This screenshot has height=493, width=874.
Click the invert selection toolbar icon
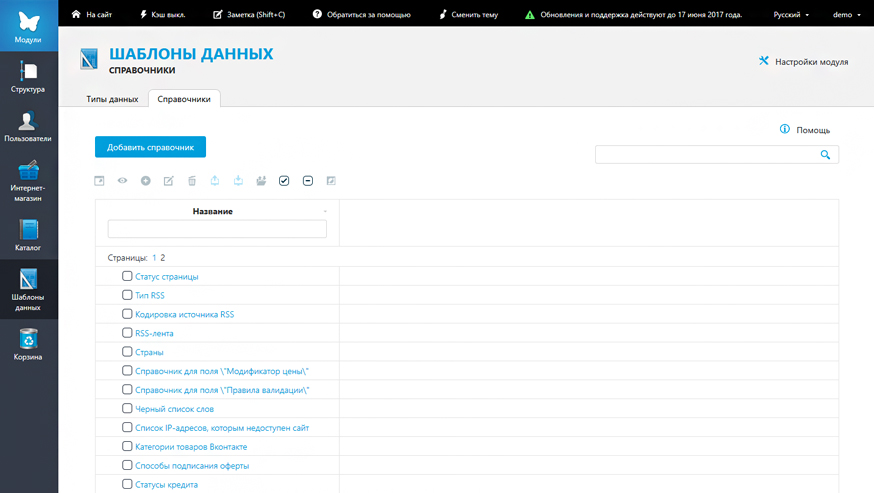[331, 181]
